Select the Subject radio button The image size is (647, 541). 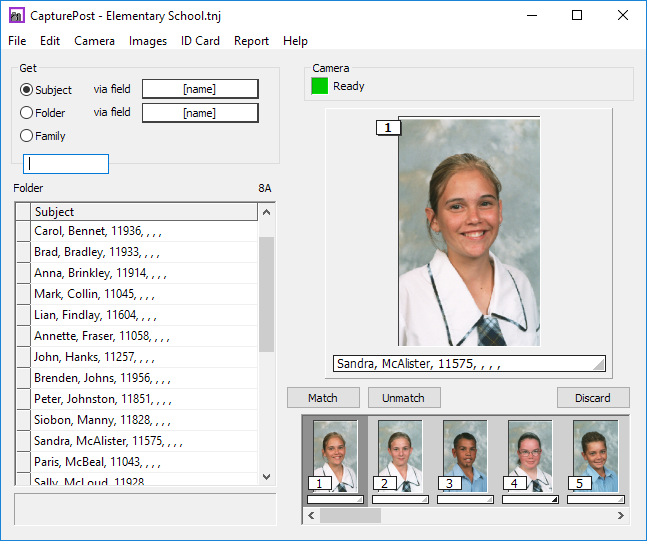pos(26,90)
